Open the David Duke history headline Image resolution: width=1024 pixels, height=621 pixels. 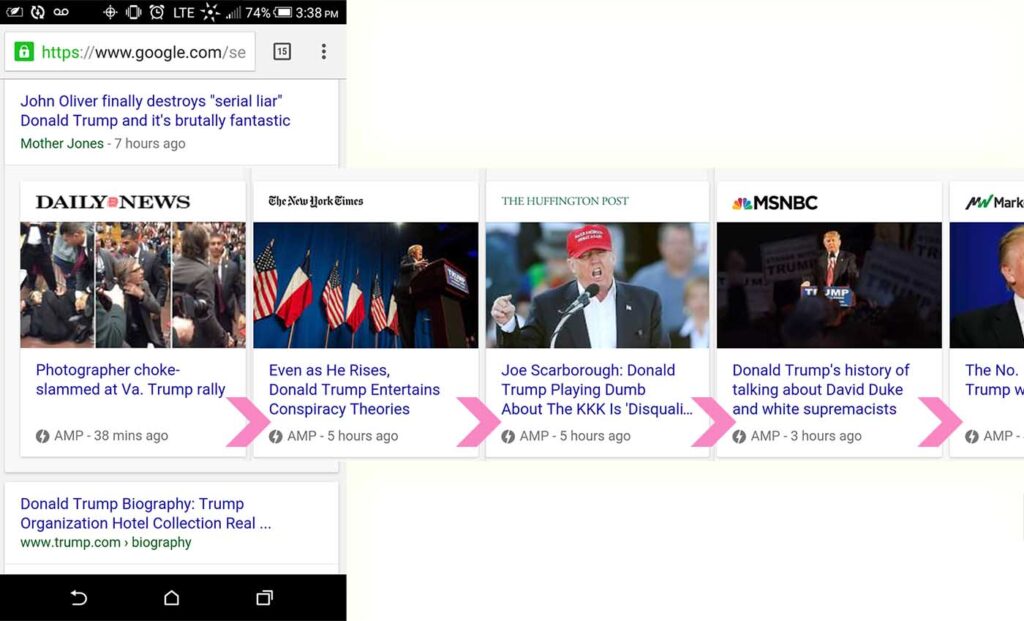821,389
